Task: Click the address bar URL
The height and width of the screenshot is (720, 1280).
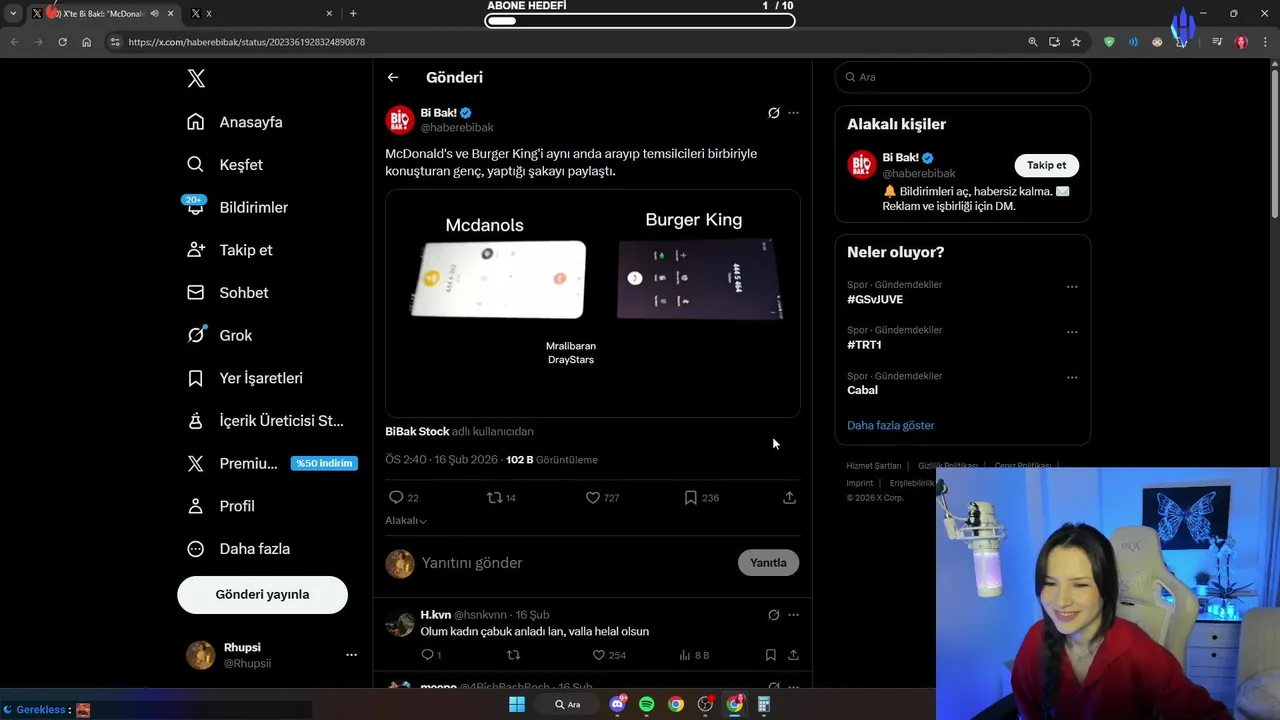Action: click(247, 42)
